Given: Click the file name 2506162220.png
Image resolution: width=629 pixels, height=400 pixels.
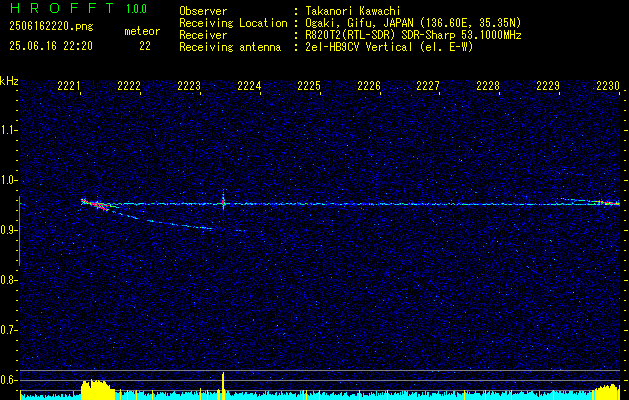Looking at the screenshot, I should [x=51, y=27].
